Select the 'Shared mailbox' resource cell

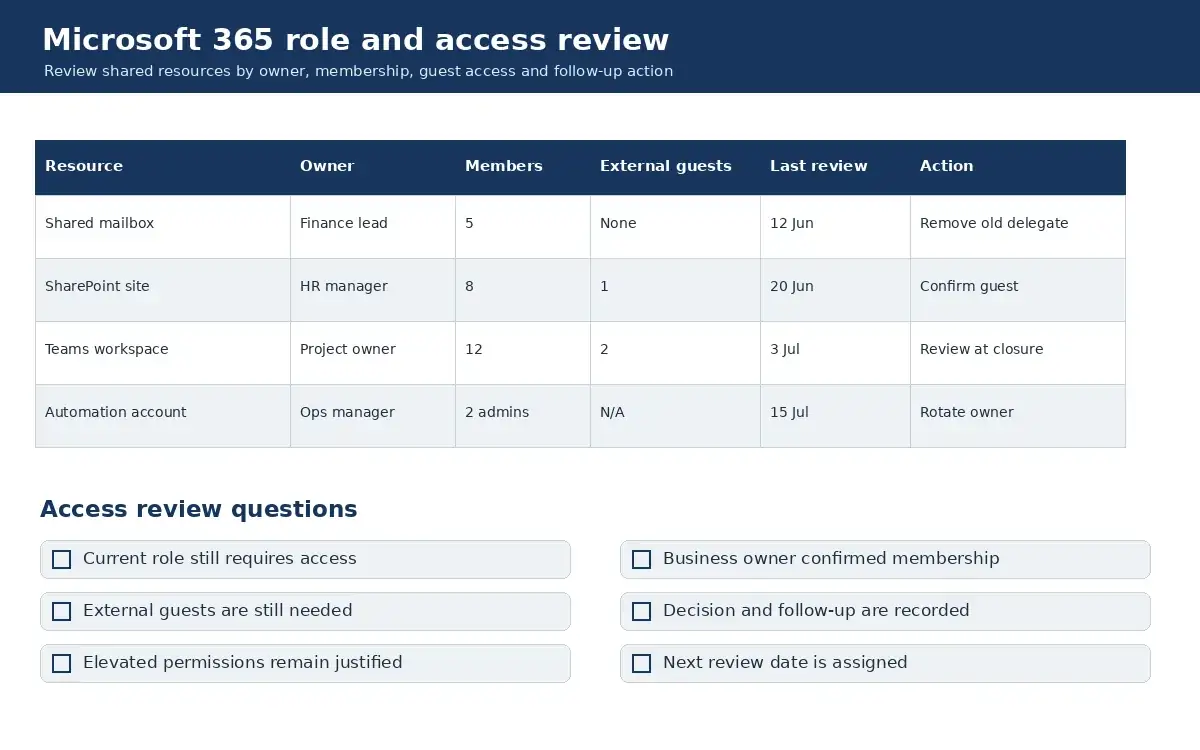point(163,226)
